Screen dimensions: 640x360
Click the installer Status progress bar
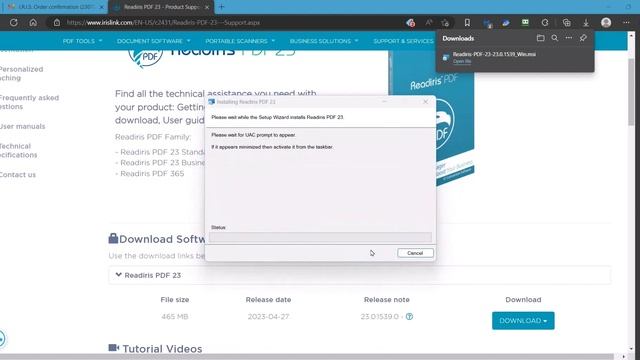320,237
